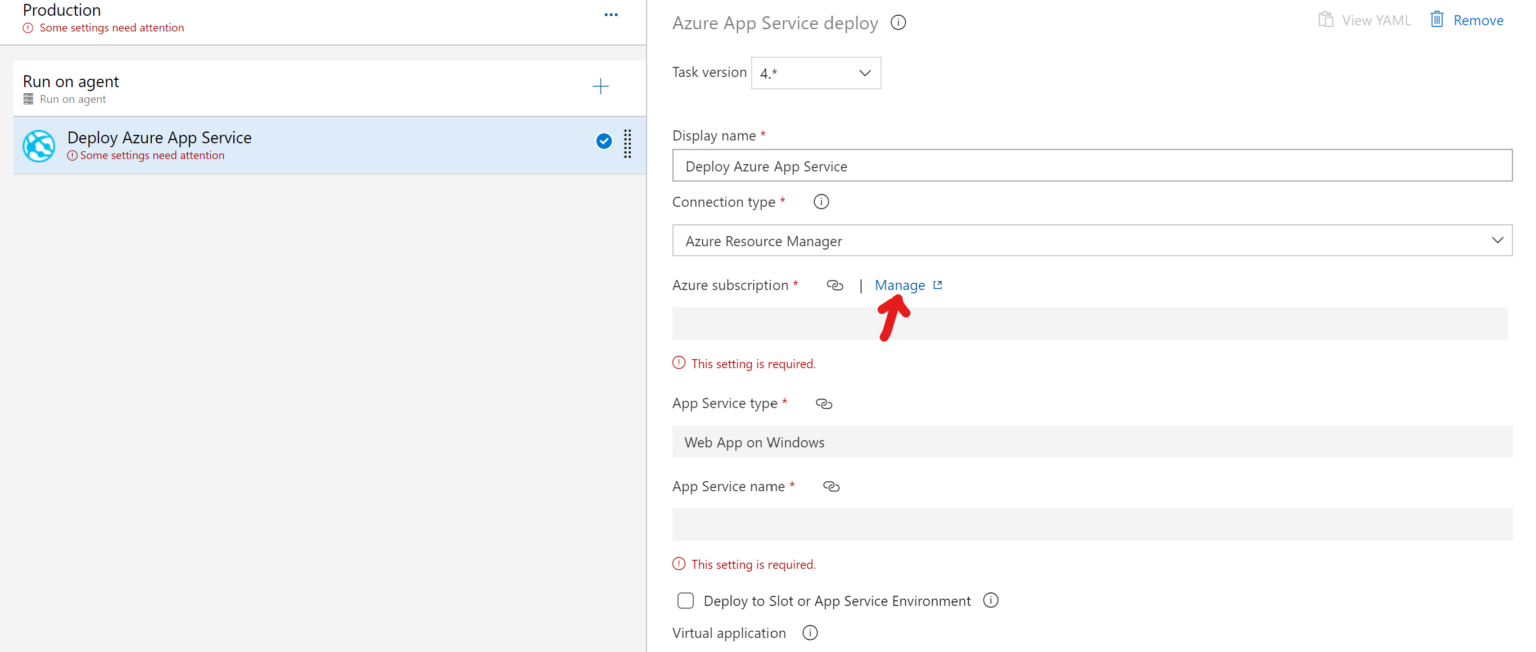Viewport: 1536px width, 652px height.
Task: Click the Display name text field
Action: [x=1091, y=166]
